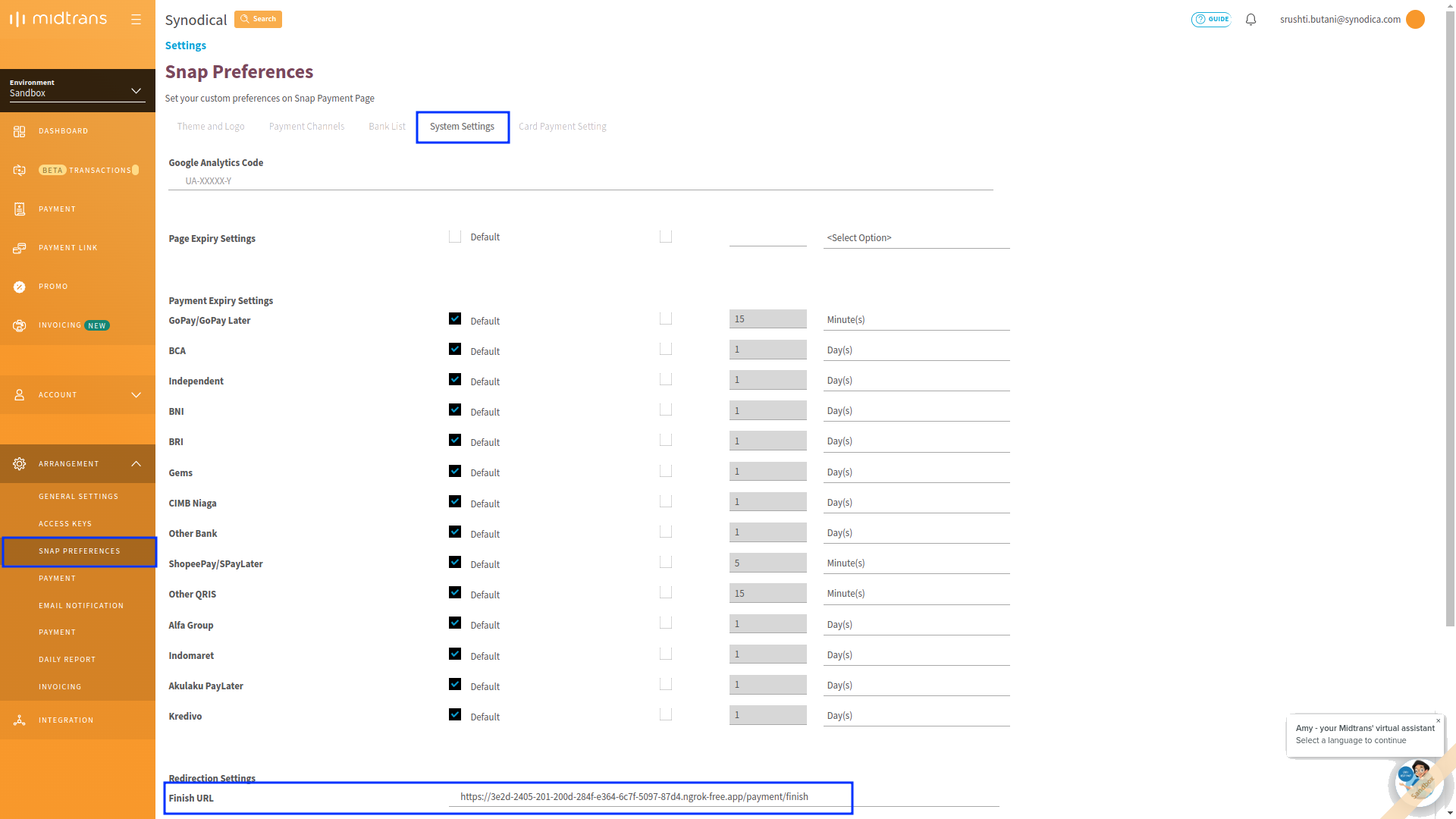Screen dimensions: 1456x819
Task: Click the Invoicing sidebar icon
Action: (x=20, y=325)
